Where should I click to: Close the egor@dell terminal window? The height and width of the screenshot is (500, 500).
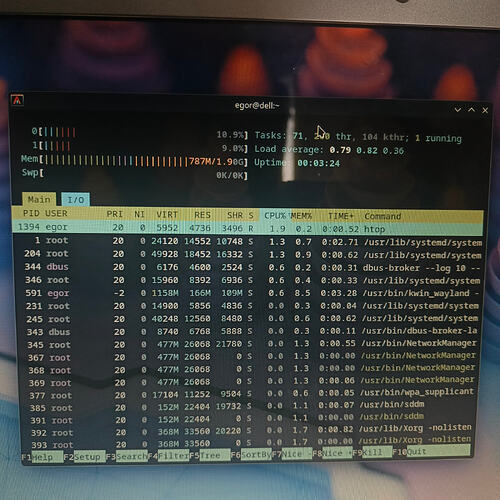(x=485, y=110)
